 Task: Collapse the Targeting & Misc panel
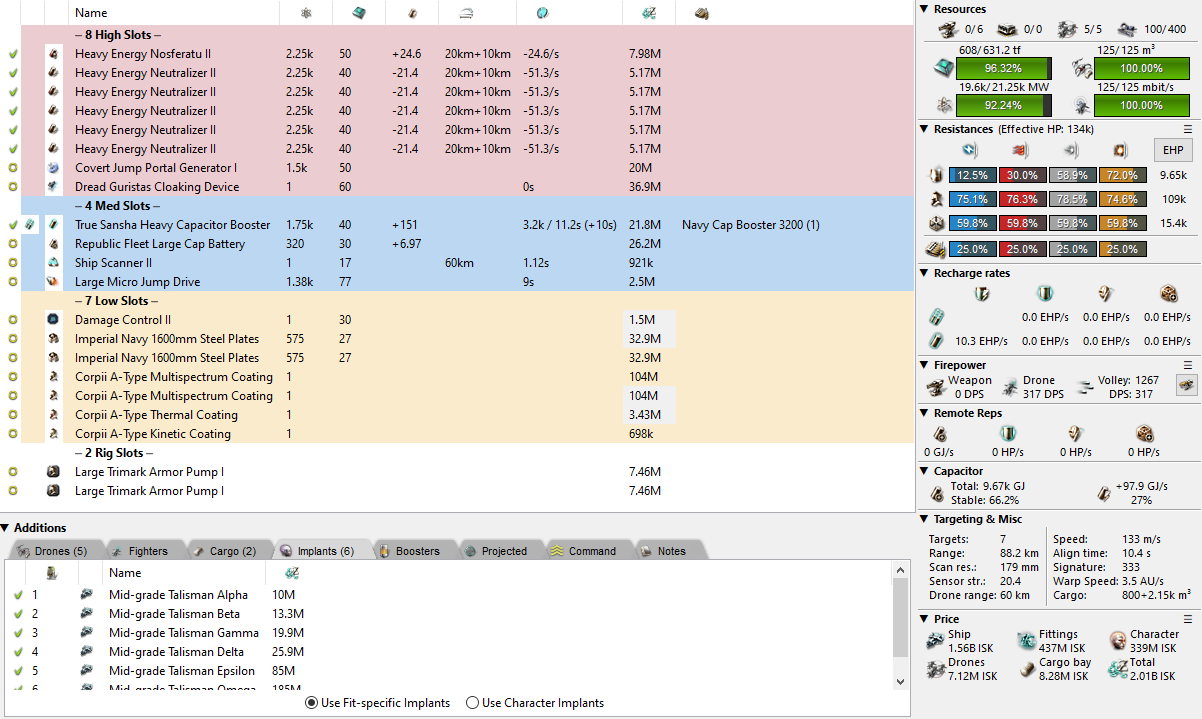click(924, 519)
